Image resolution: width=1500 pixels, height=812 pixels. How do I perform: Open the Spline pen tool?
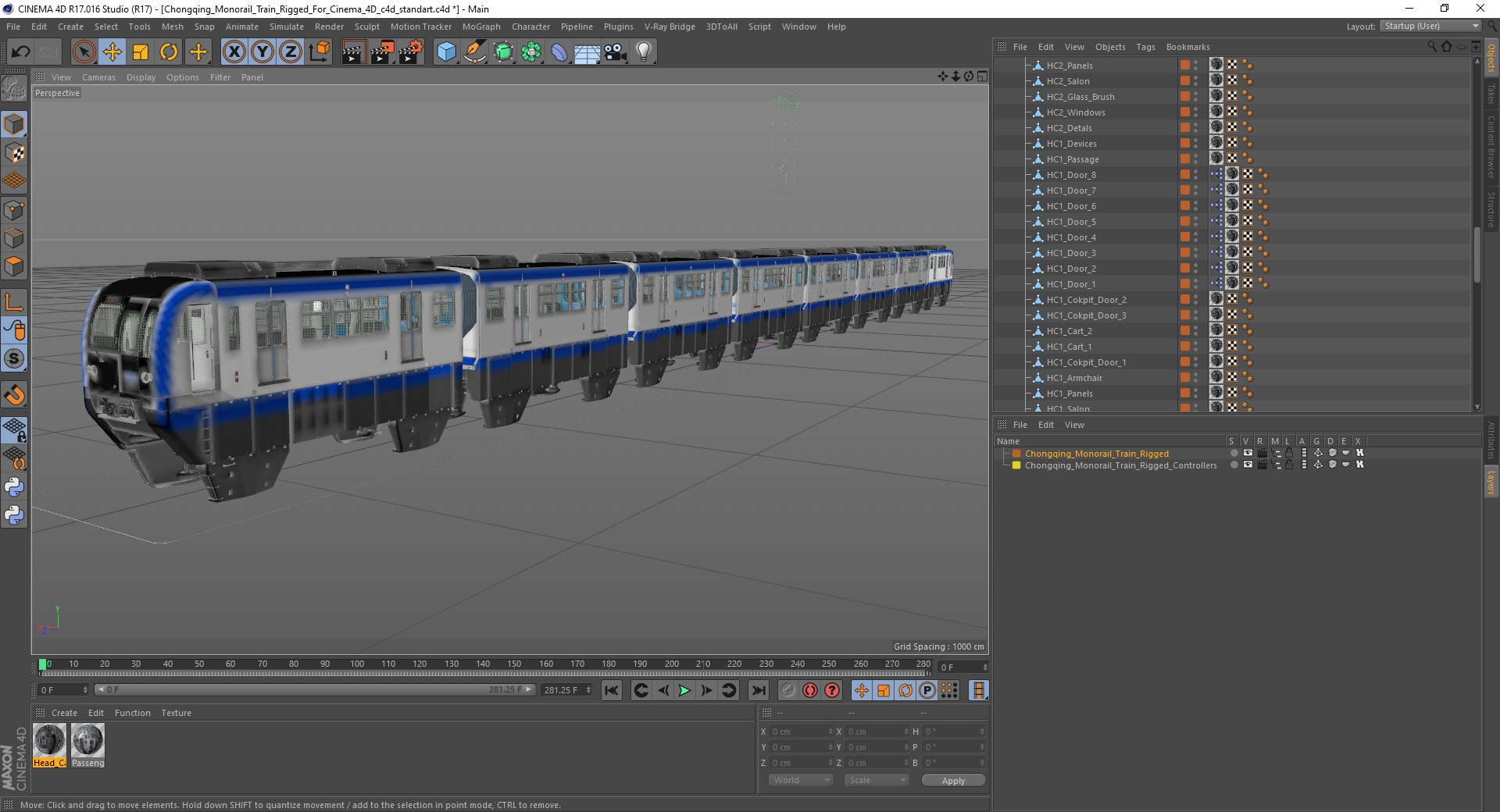(474, 52)
